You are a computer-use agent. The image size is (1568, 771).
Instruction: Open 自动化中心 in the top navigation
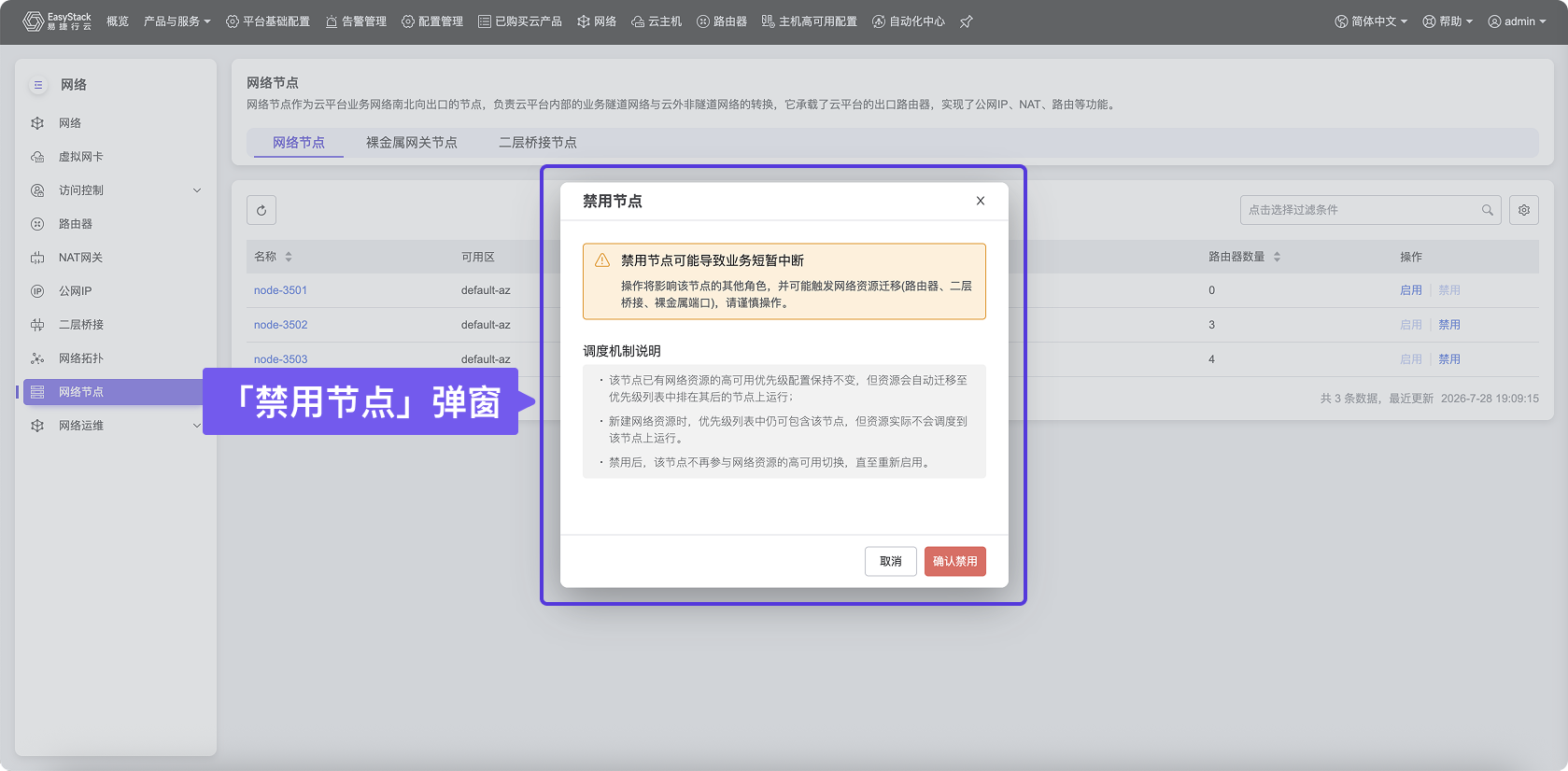point(909,21)
